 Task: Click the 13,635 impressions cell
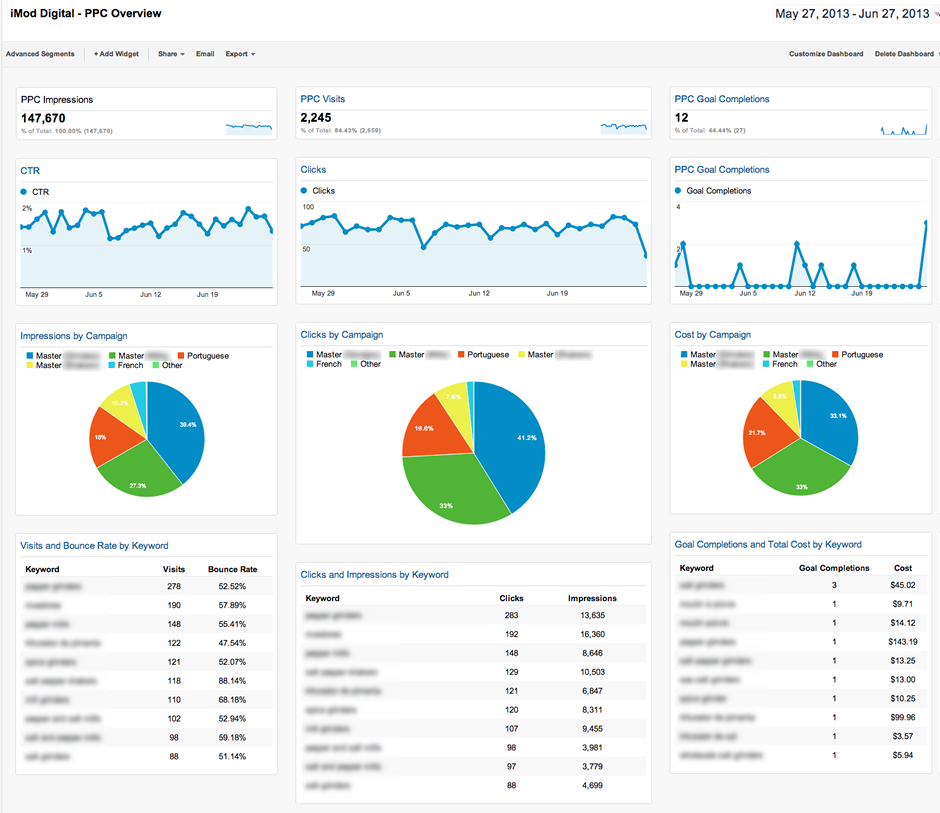point(592,615)
